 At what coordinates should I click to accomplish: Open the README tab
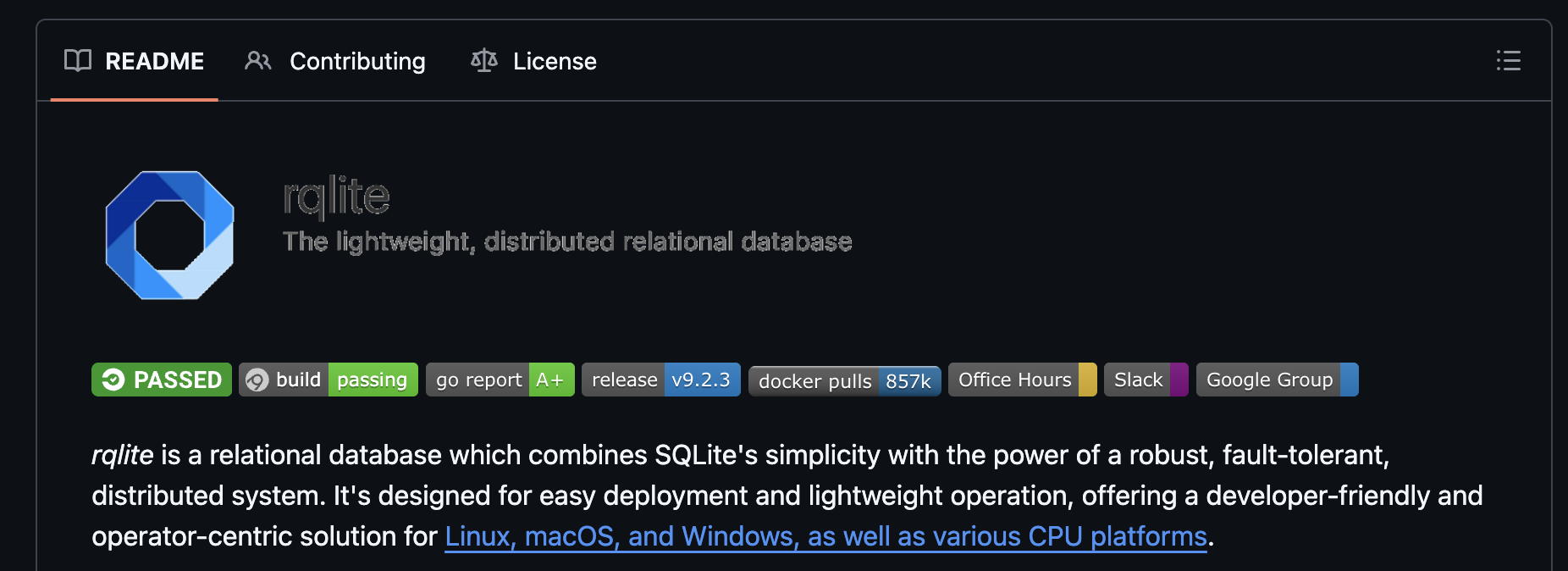(x=134, y=61)
